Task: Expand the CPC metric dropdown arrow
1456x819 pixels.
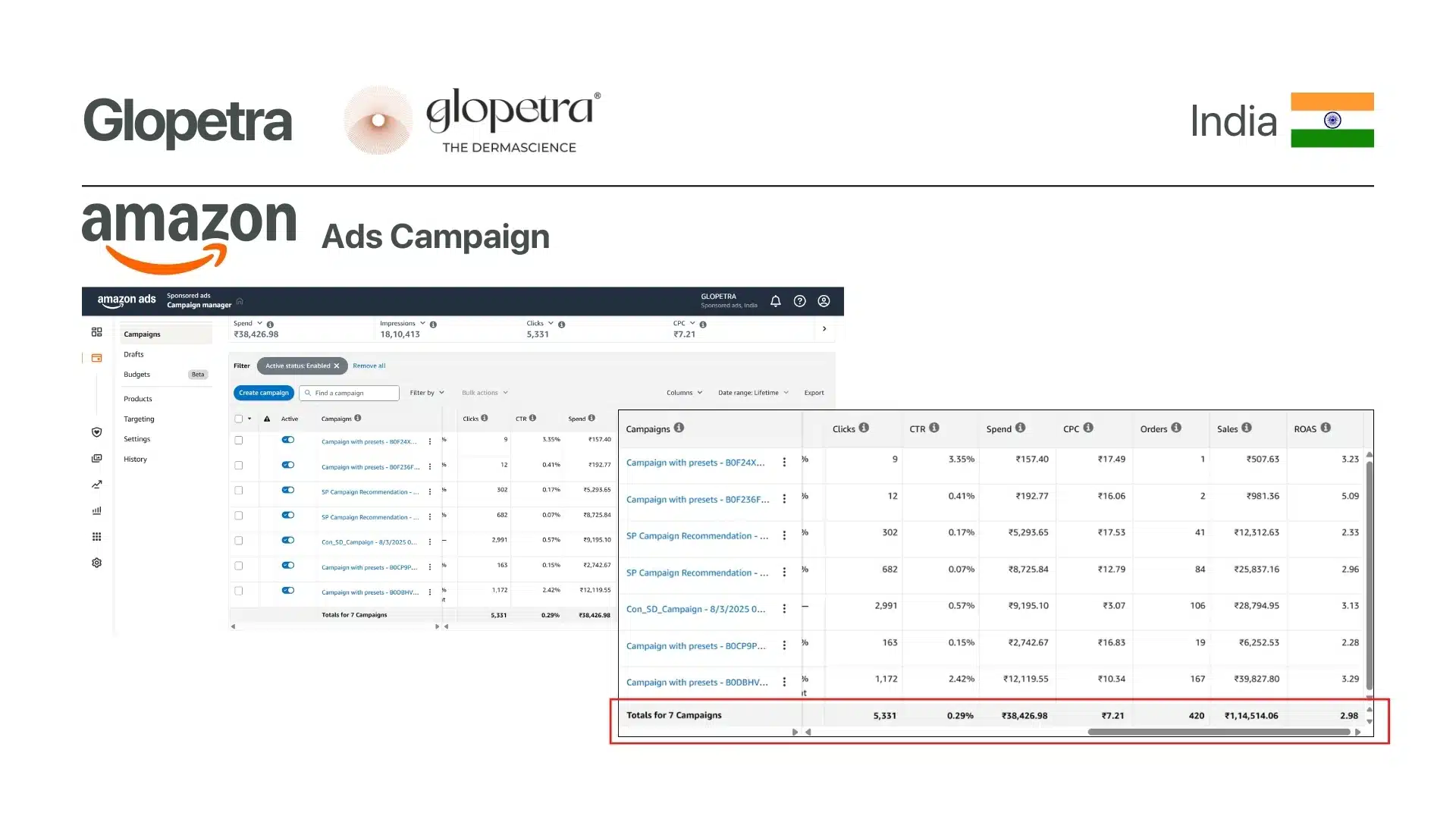Action: point(692,323)
